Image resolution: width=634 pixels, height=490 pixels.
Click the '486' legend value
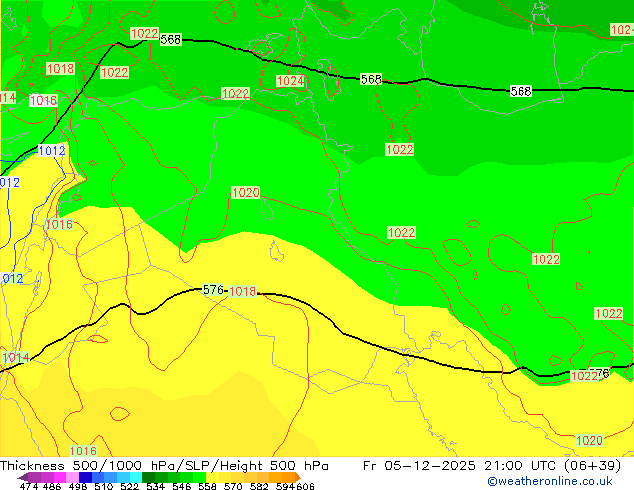(x=52, y=486)
